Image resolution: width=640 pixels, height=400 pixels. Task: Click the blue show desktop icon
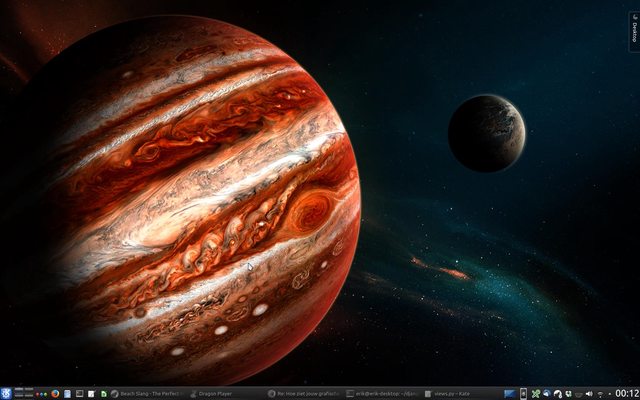tap(510, 393)
